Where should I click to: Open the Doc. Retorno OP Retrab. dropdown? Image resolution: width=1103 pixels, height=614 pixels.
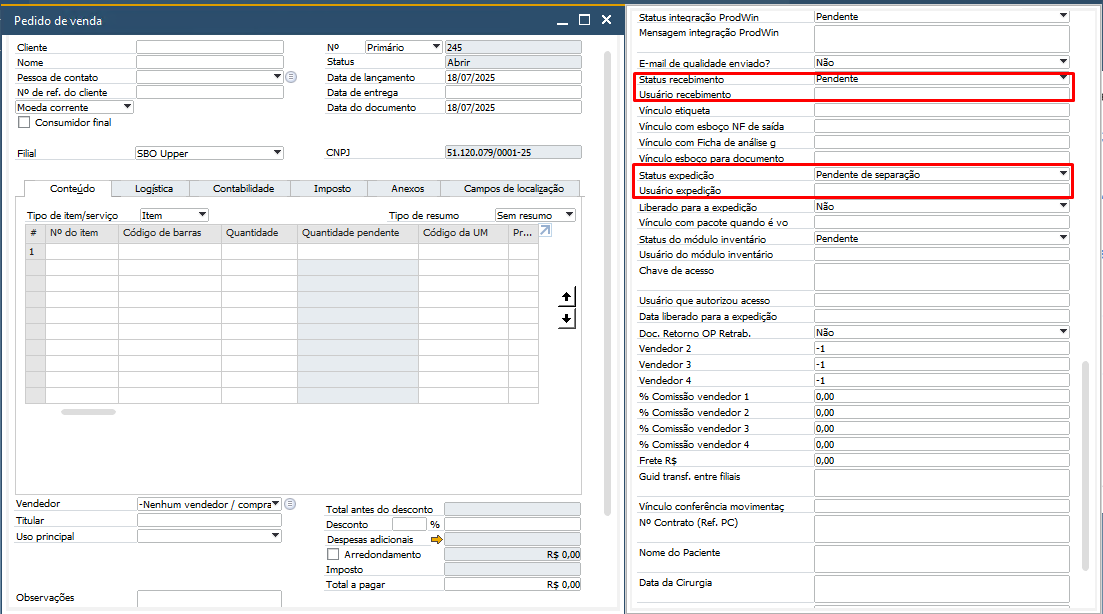tap(1063, 332)
